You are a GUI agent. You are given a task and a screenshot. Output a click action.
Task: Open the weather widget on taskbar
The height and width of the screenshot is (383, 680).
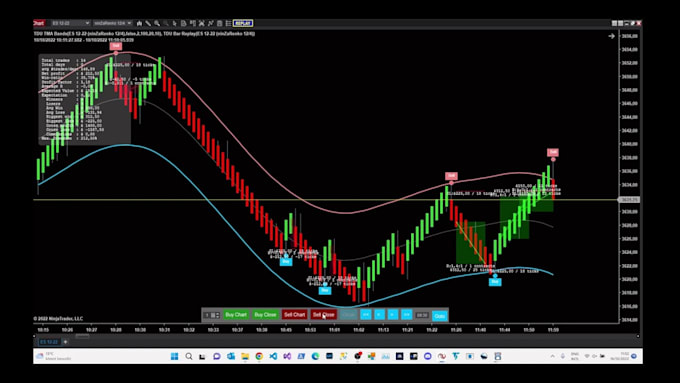(x=54, y=356)
